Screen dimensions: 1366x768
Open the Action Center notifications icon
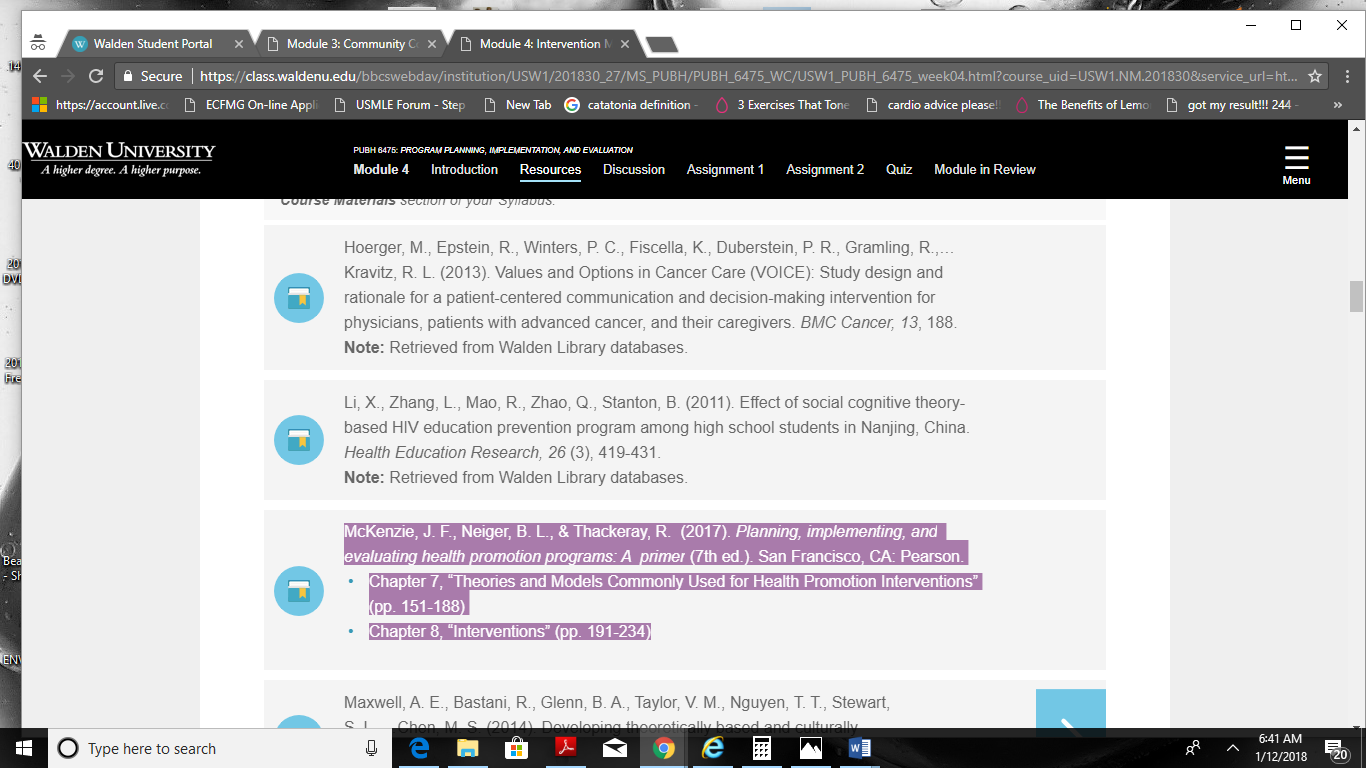click(x=1335, y=748)
